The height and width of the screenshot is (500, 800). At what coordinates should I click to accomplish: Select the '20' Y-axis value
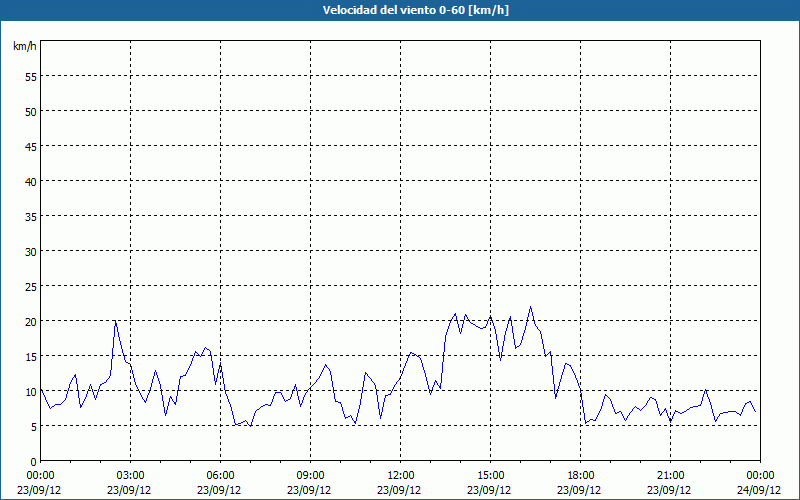click(x=31, y=321)
